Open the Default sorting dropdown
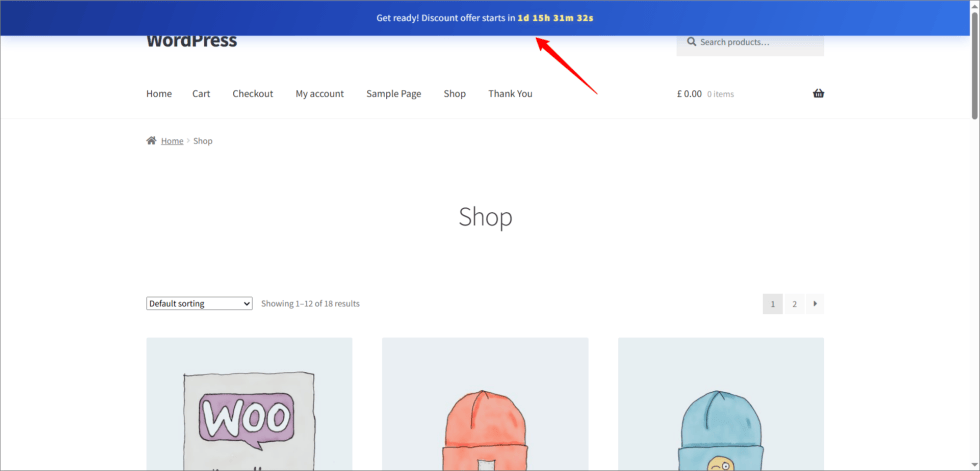Image resolution: width=980 pixels, height=471 pixels. (x=199, y=304)
